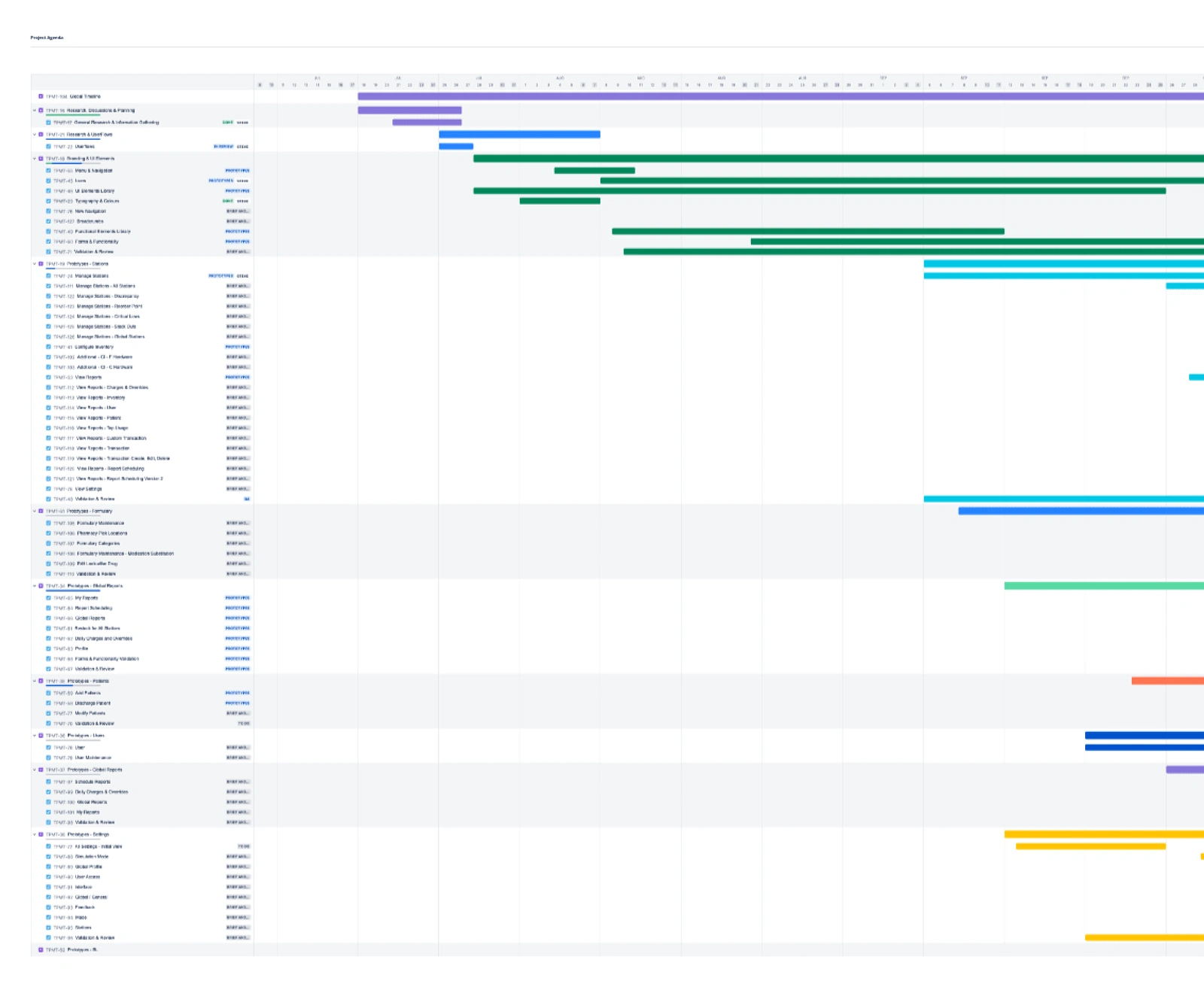
Task: Click the task icon beside Menu & Navigation
Action: 48,171
